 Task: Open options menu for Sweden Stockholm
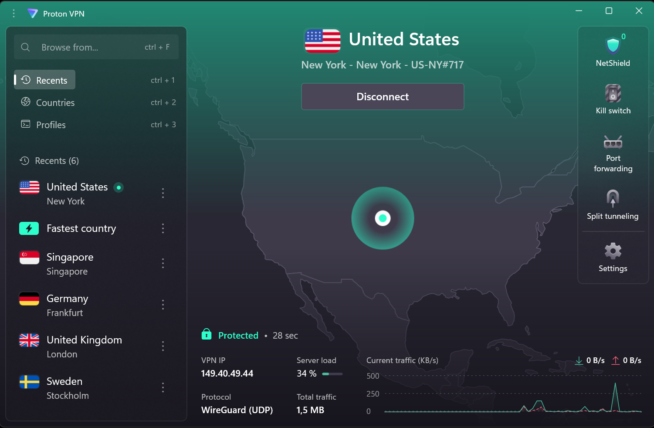click(x=163, y=388)
